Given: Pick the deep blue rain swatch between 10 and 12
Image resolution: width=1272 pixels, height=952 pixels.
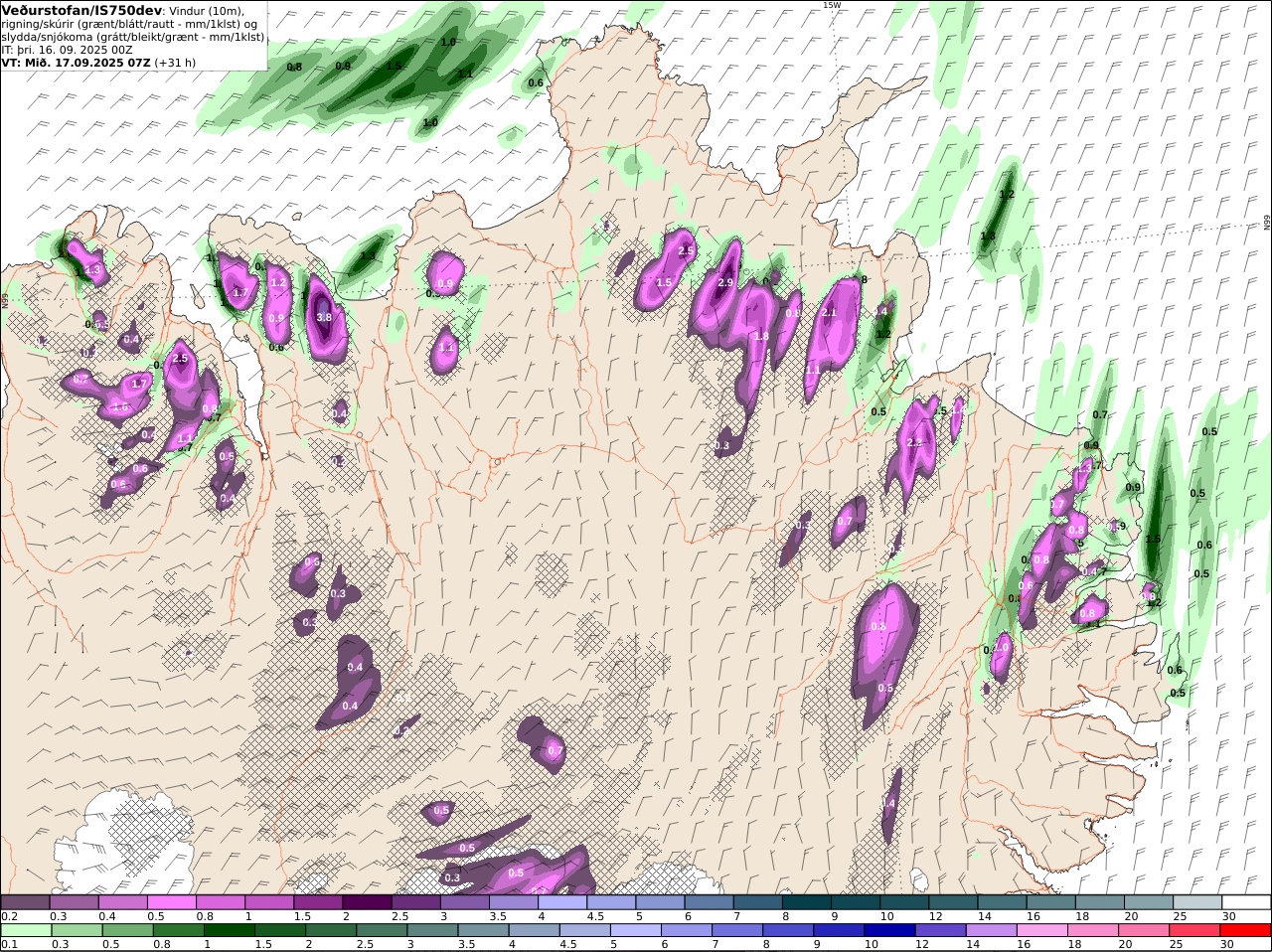Looking at the screenshot, I should [891, 930].
